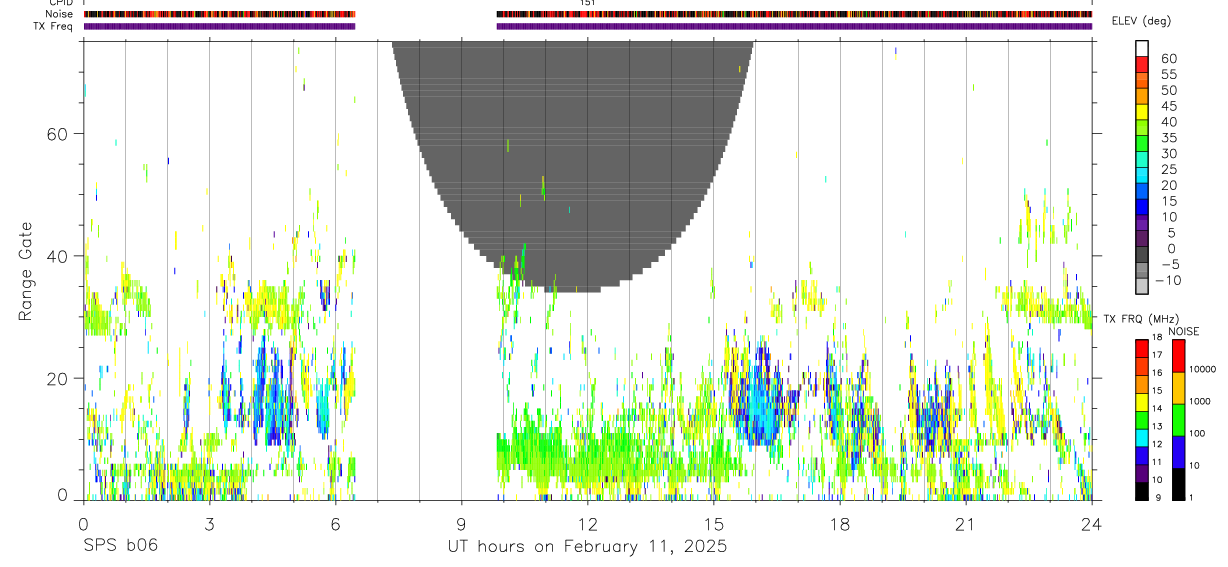
Task: Select the white top swatch of elevation colorbar
Action: [1142, 48]
